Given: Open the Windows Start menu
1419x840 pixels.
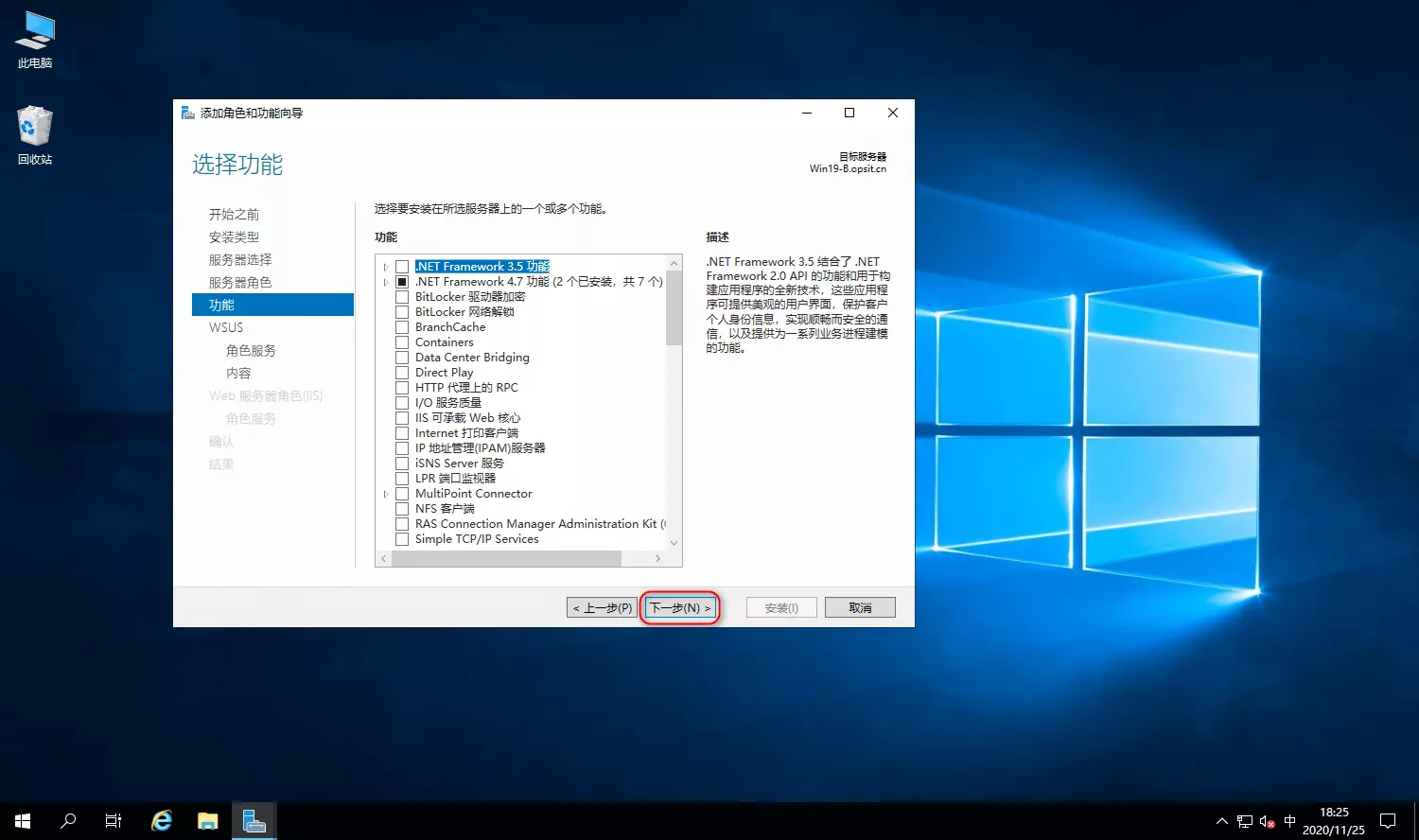Looking at the screenshot, I should click(x=23, y=820).
